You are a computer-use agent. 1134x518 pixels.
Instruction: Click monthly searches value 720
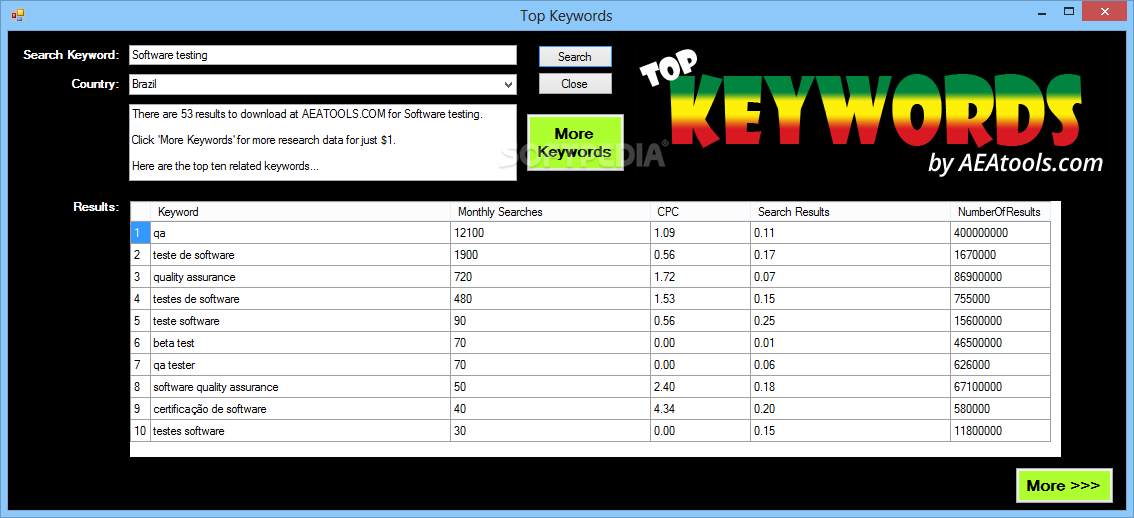tap(550, 277)
